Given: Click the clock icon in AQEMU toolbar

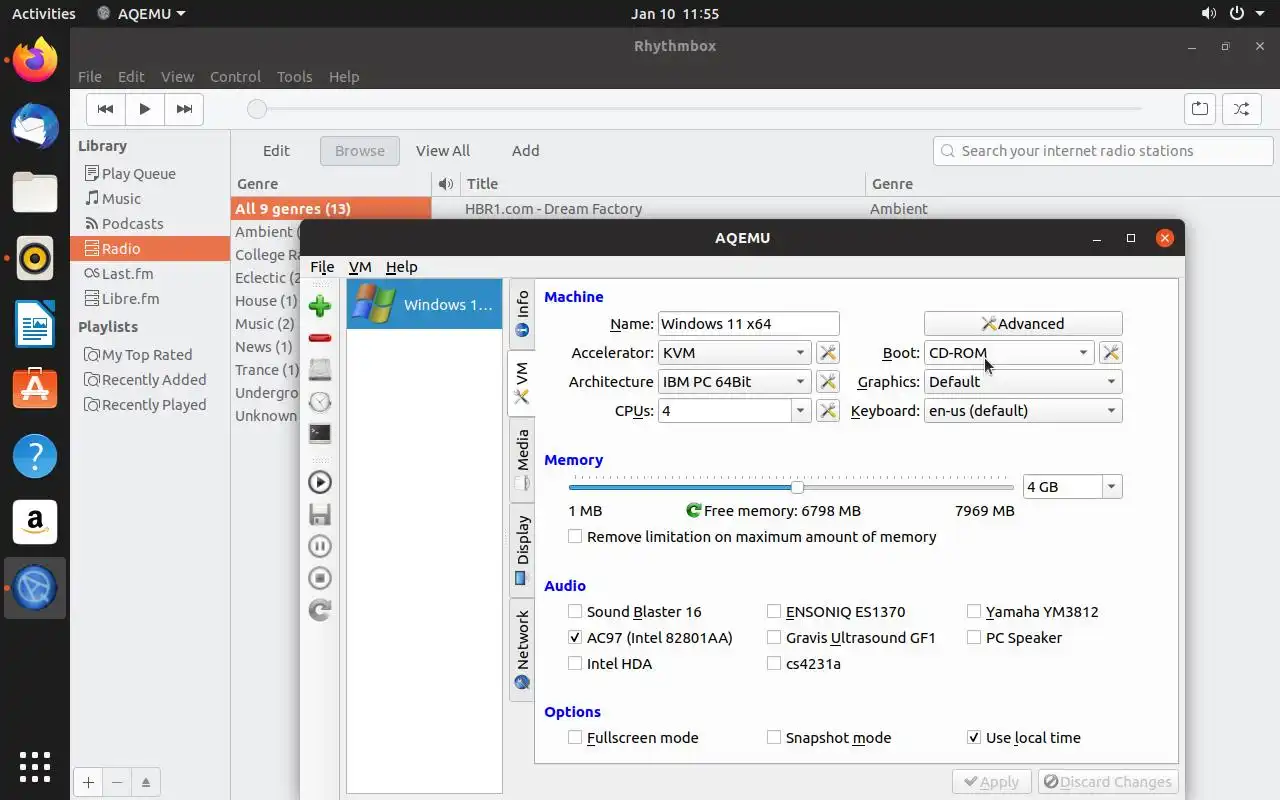Looking at the screenshot, I should coord(320,402).
